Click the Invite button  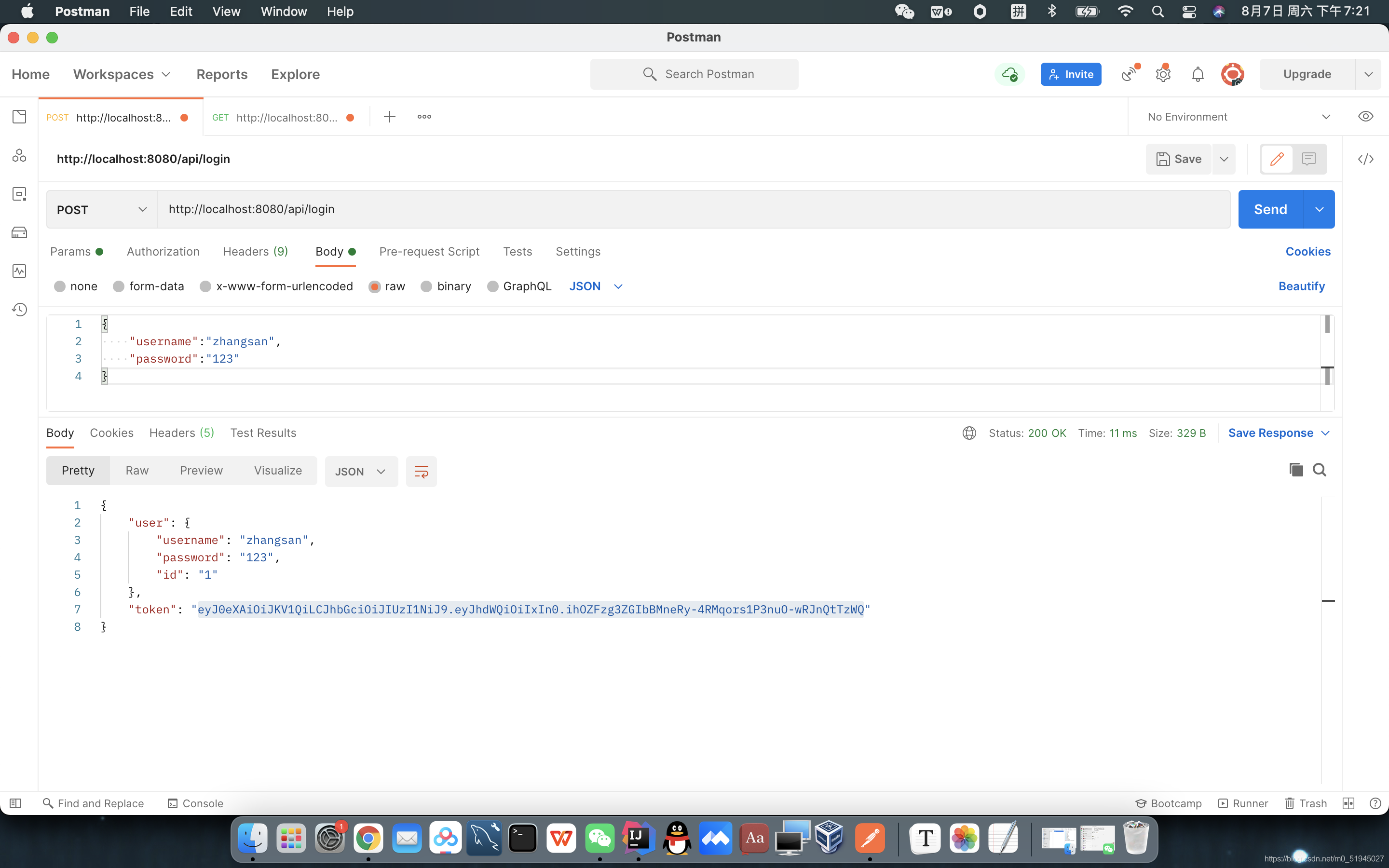(x=1071, y=74)
